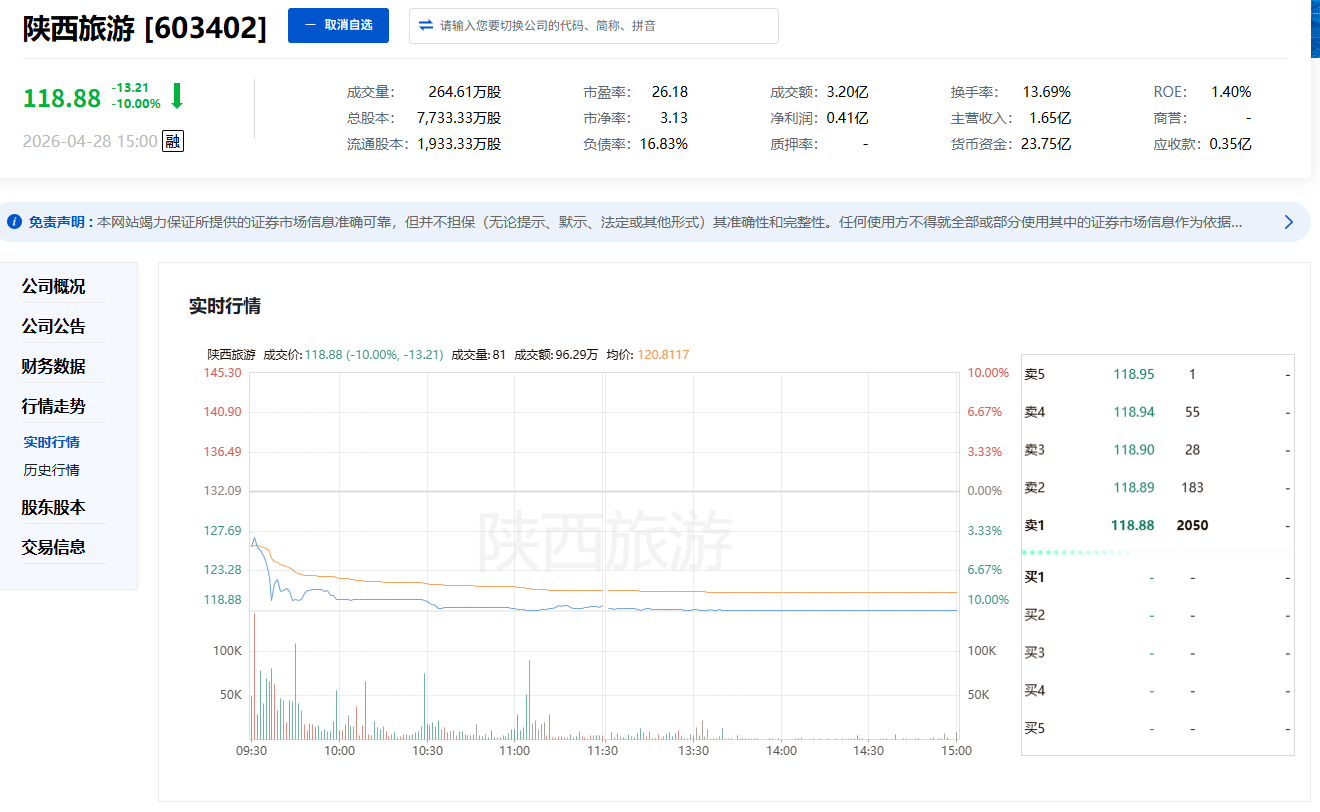Click the 卖1 volume 2050
This screenshot has height=812, width=1320.
1192,525
